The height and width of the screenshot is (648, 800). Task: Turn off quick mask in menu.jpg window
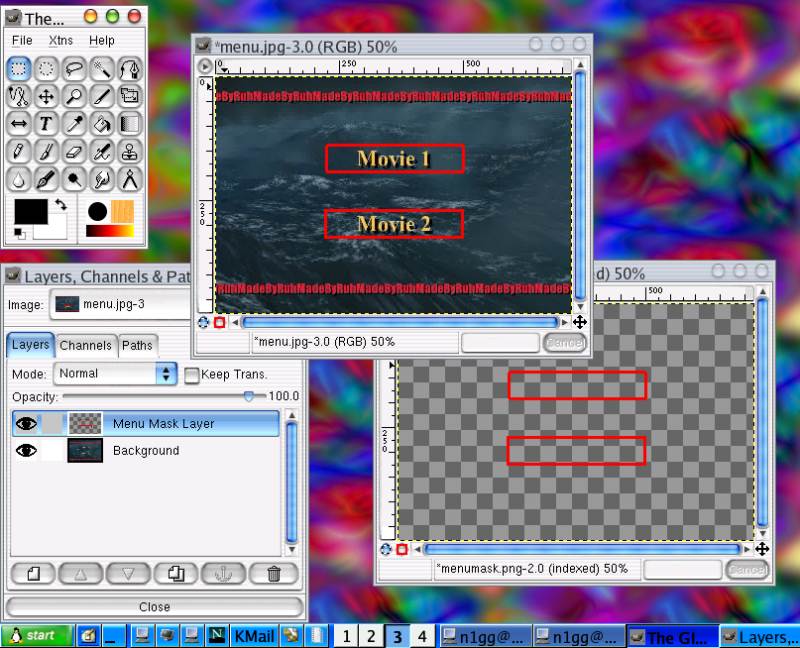203,322
